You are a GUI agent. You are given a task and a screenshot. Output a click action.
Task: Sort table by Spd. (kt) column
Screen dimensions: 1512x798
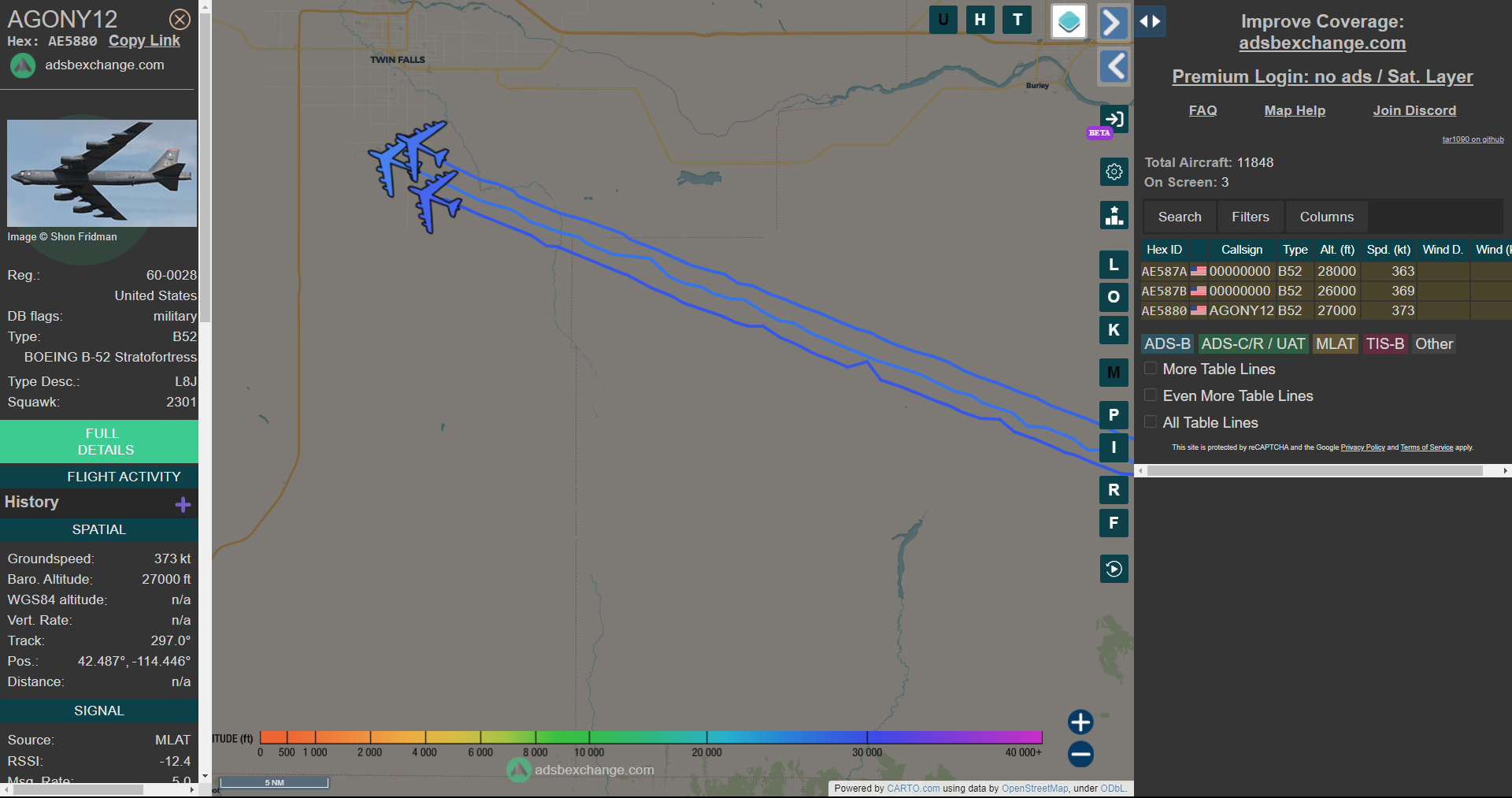(1388, 250)
